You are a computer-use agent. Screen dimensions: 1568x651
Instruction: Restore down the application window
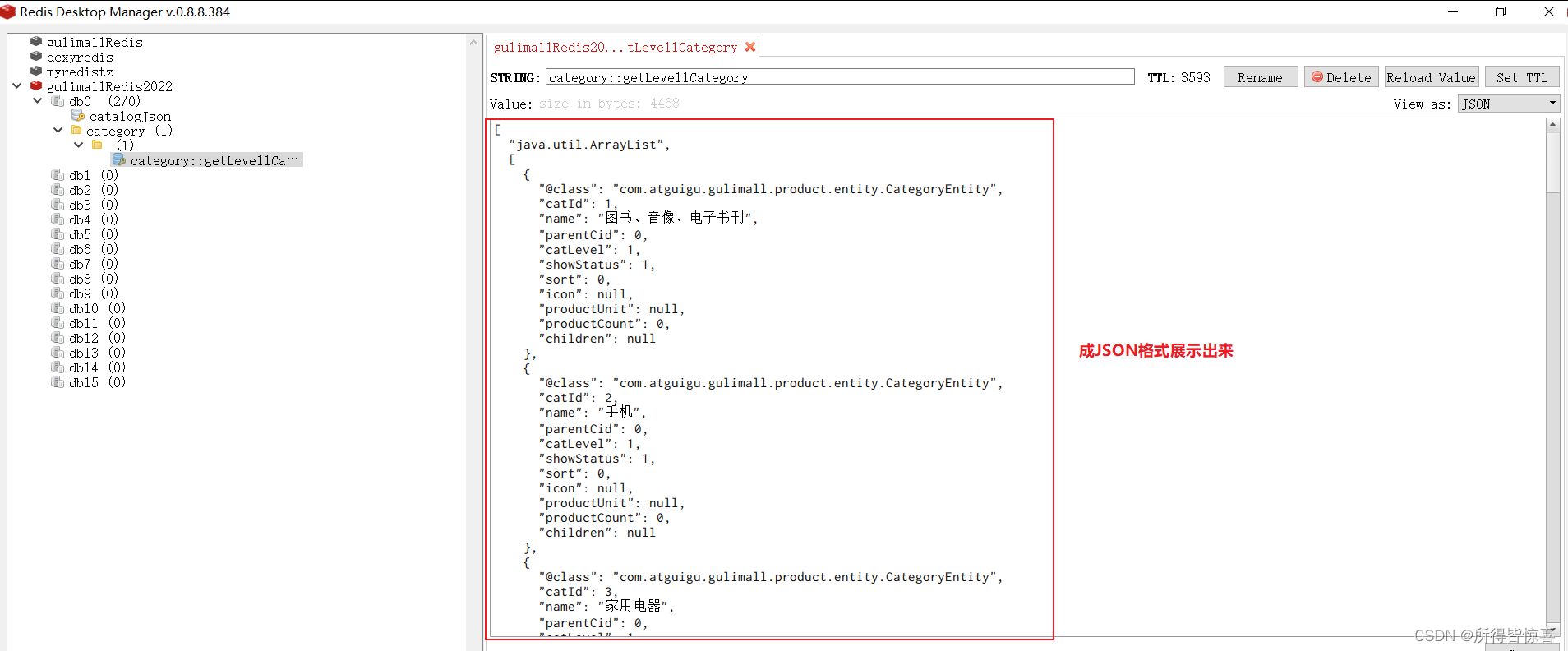click(1501, 12)
